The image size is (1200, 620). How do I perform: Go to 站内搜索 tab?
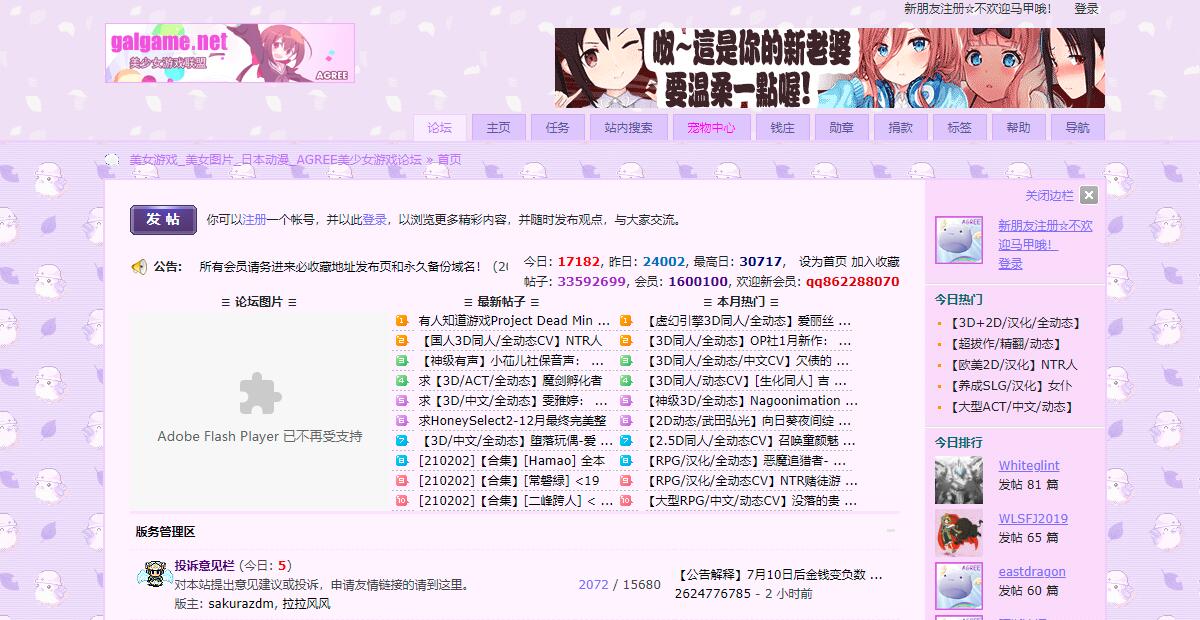click(629, 127)
